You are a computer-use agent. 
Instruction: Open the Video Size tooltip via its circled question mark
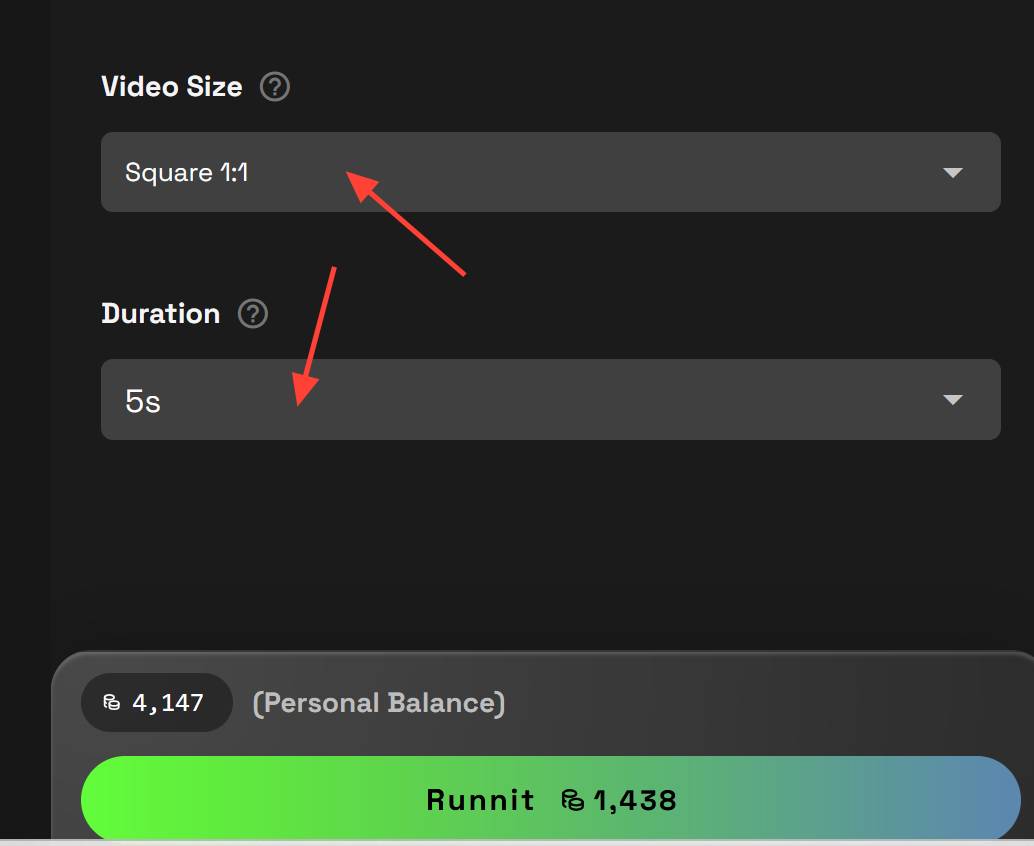coord(274,87)
